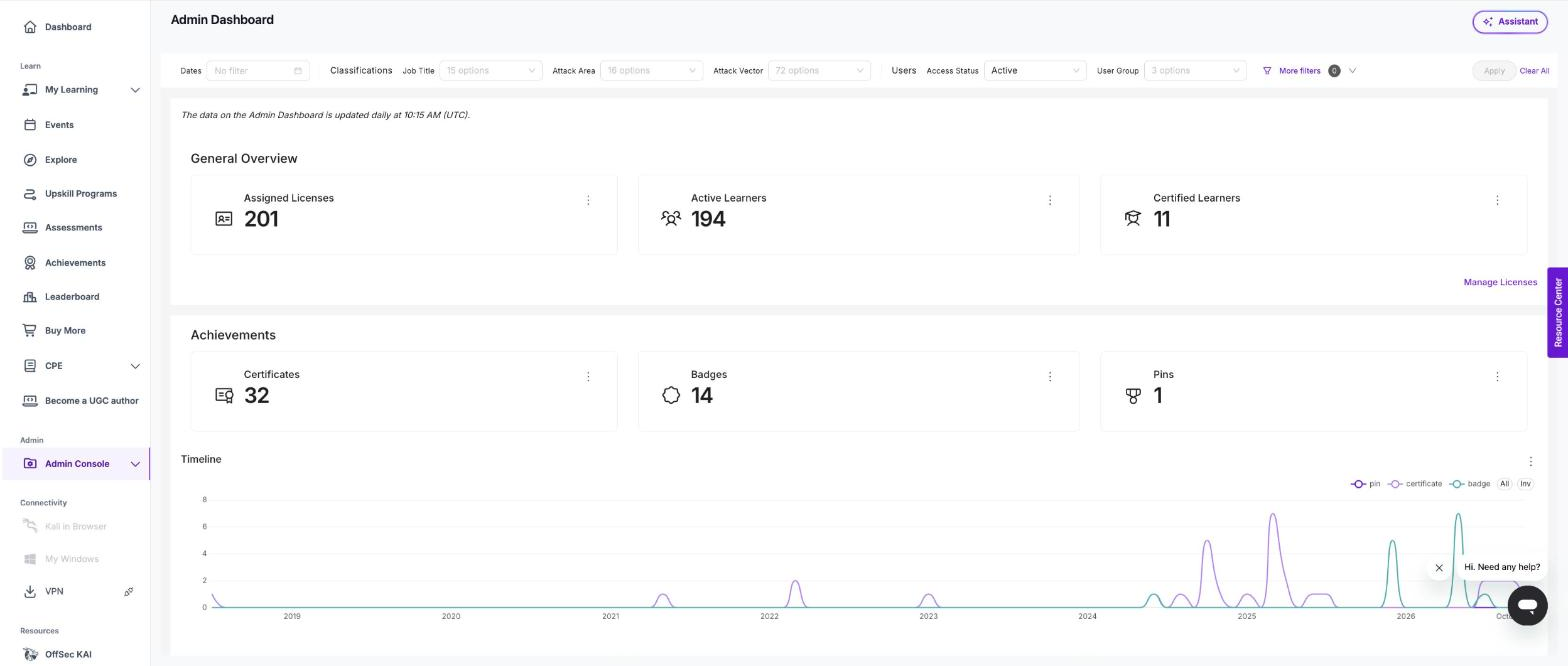This screenshot has width=1568, height=666.
Task: Open User Group dropdown
Action: (x=1195, y=71)
